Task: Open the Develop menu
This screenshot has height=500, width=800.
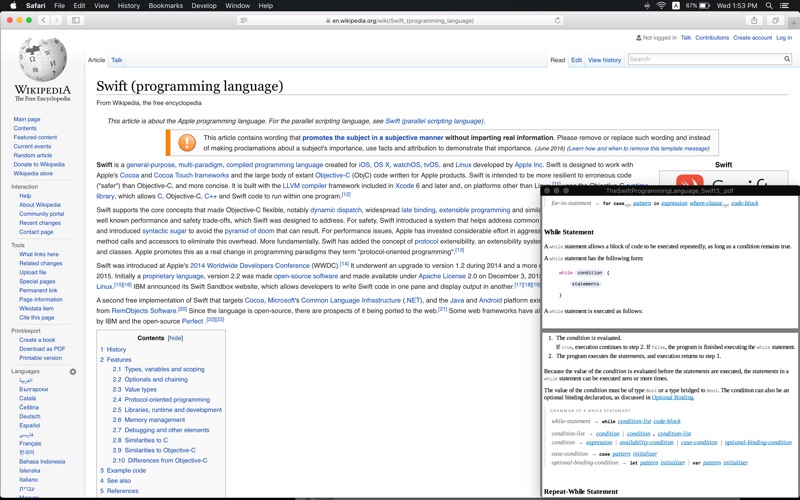Action: coord(204,6)
